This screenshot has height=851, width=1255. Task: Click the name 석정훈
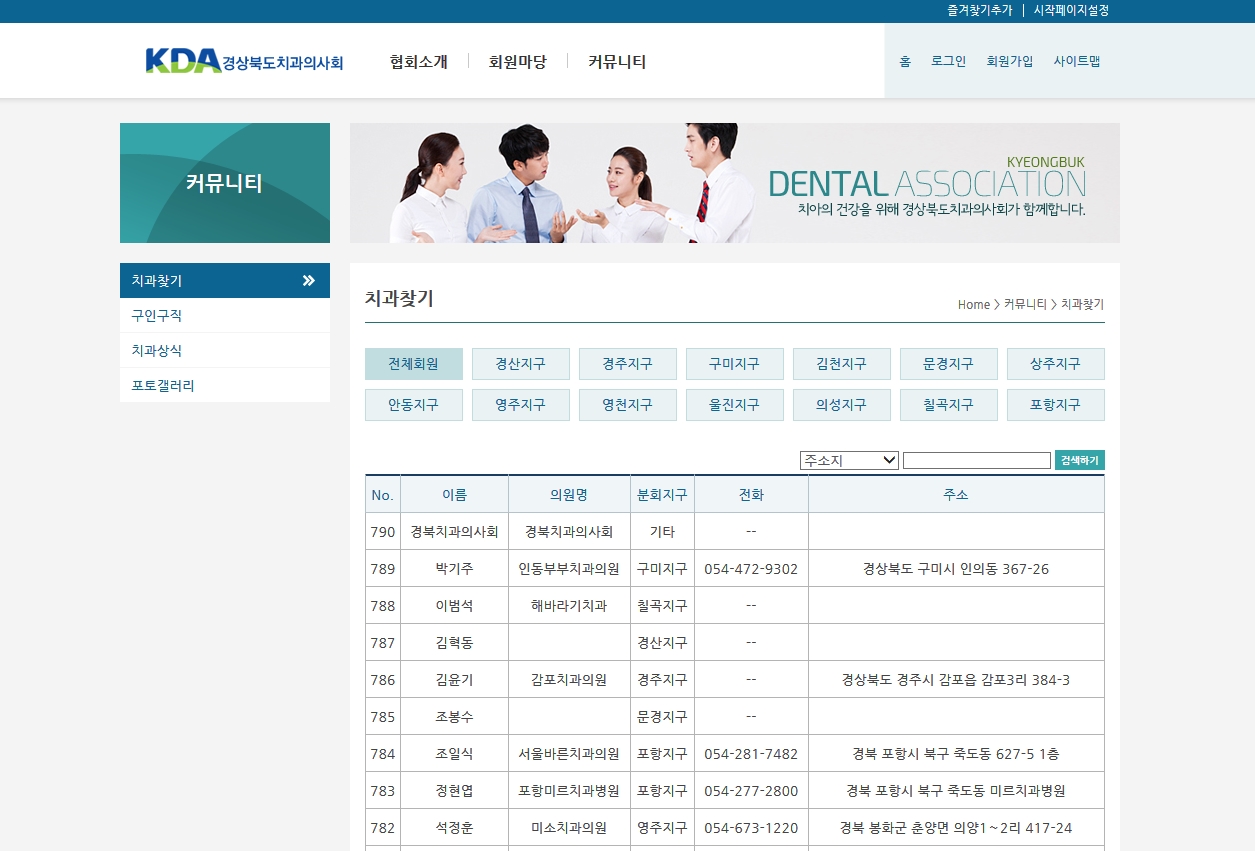[x=455, y=828]
